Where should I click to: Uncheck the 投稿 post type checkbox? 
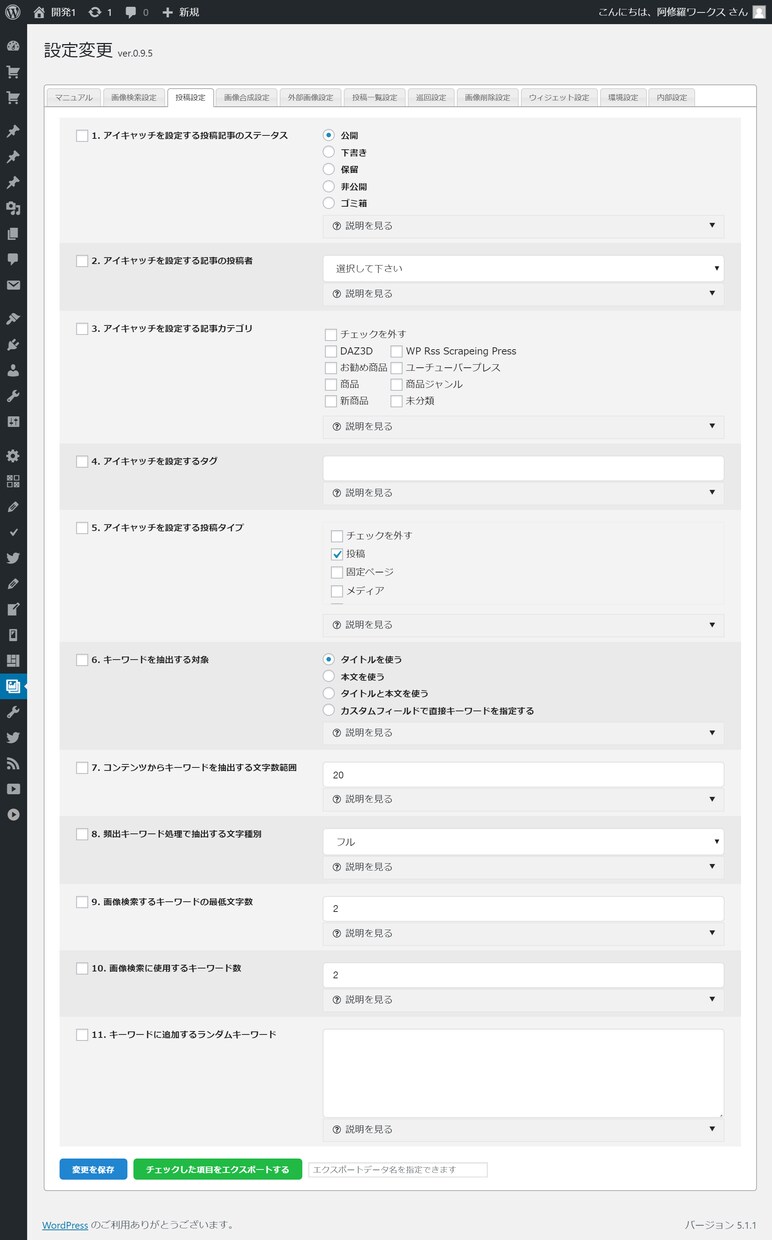click(337, 554)
